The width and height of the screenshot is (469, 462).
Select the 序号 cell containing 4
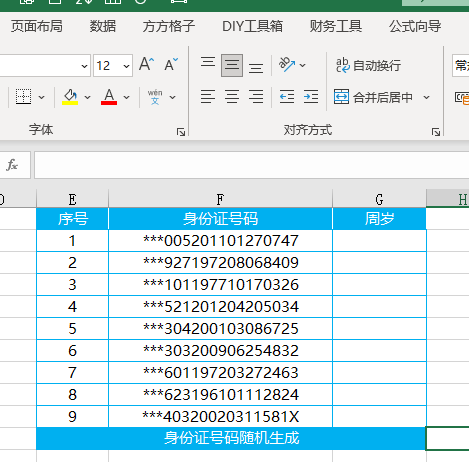tap(72, 307)
